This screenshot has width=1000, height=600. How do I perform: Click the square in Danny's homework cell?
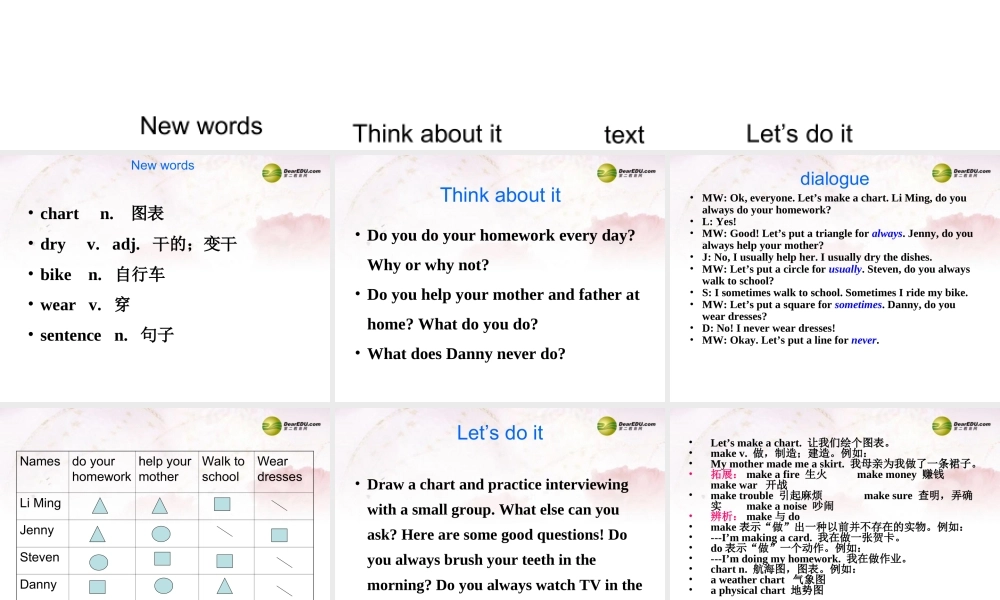(97, 587)
